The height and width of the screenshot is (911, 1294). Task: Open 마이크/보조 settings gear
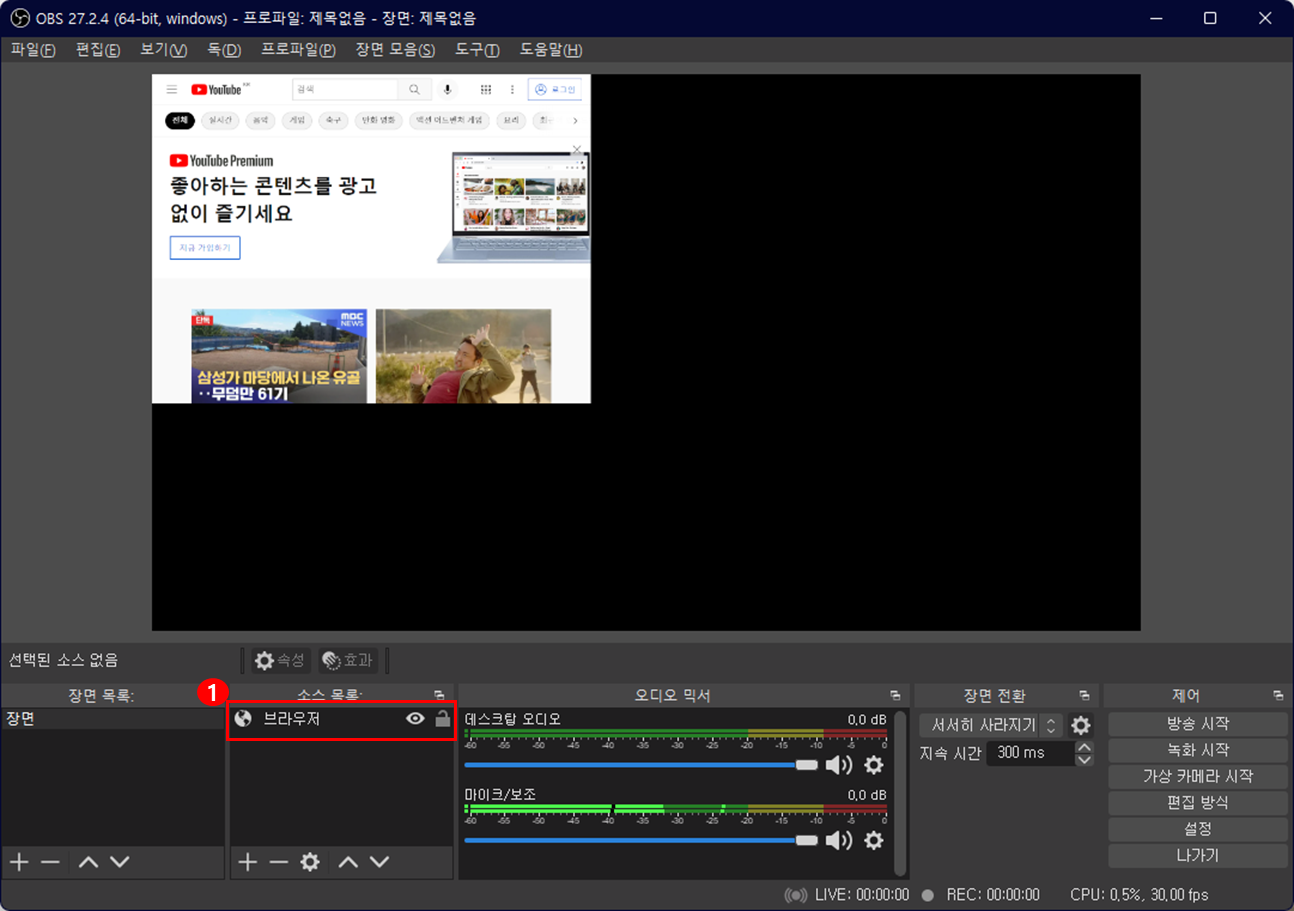pos(874,840)
